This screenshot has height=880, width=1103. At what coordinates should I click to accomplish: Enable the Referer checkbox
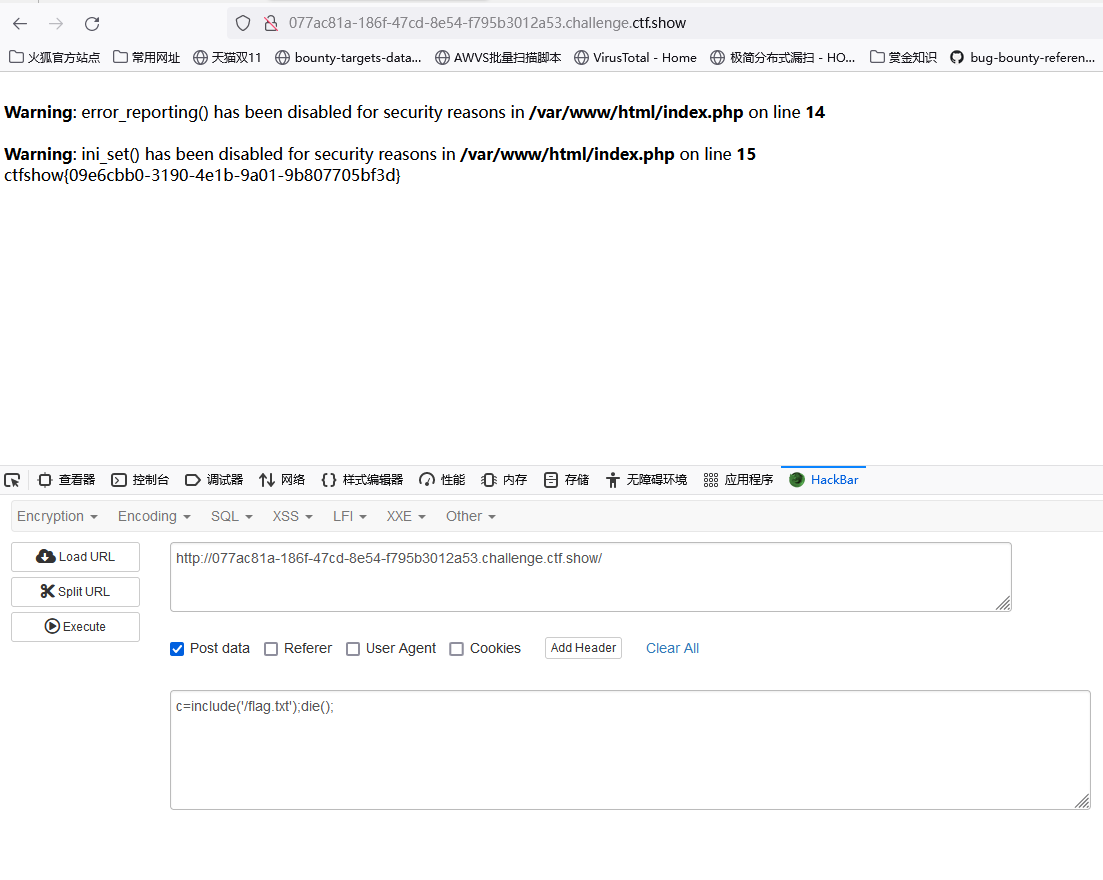pos(271,649)
